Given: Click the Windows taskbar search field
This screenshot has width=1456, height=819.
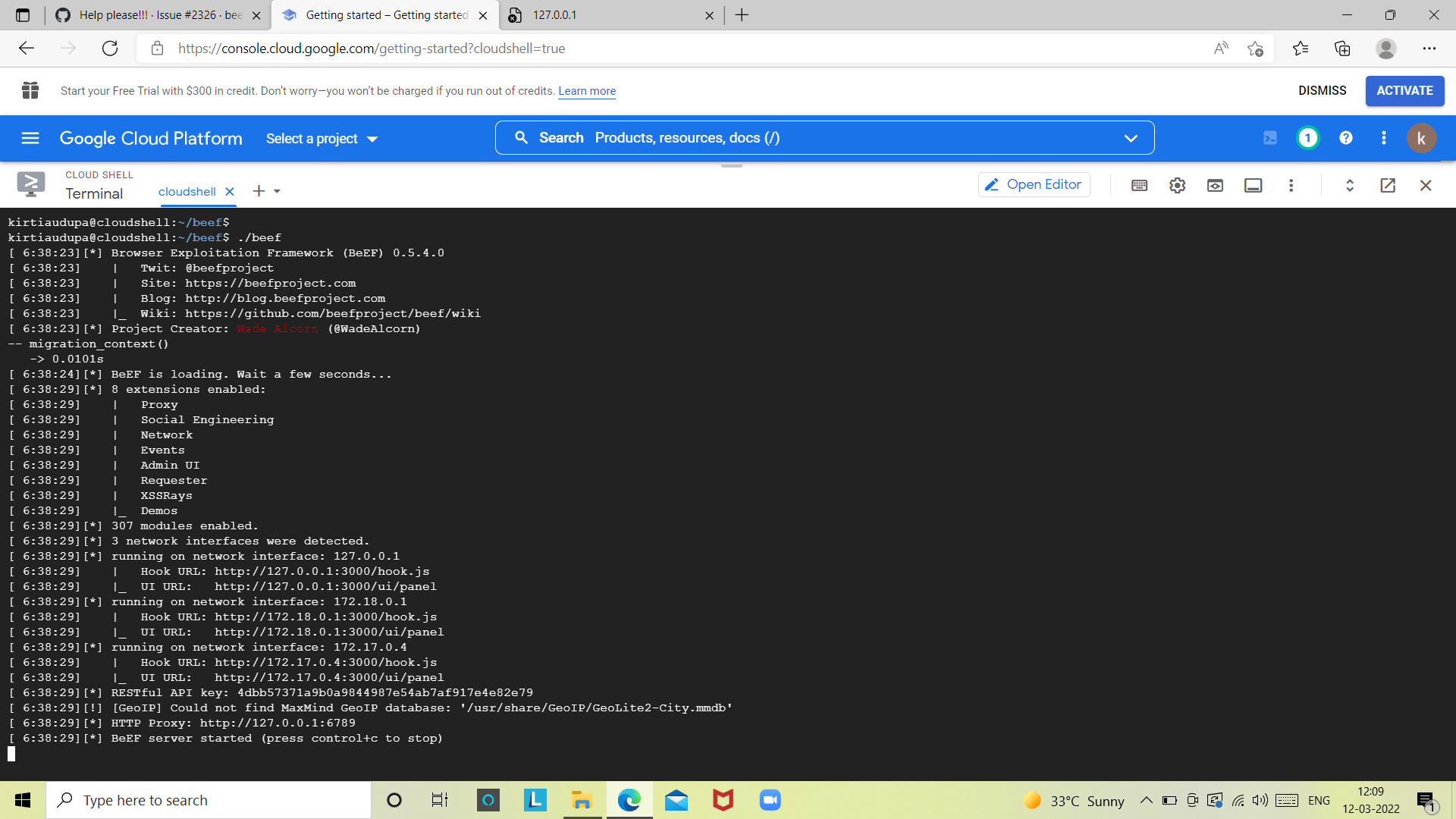Looking at the screenshot, I should point(209,800).
